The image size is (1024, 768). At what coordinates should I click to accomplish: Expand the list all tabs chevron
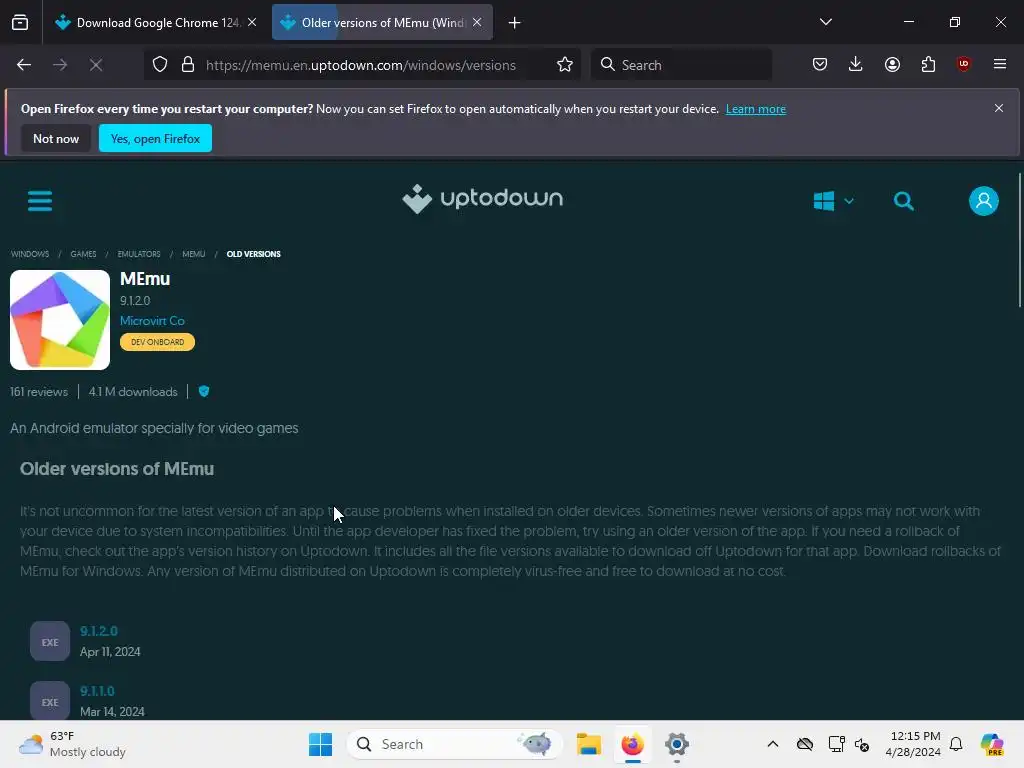825,22
